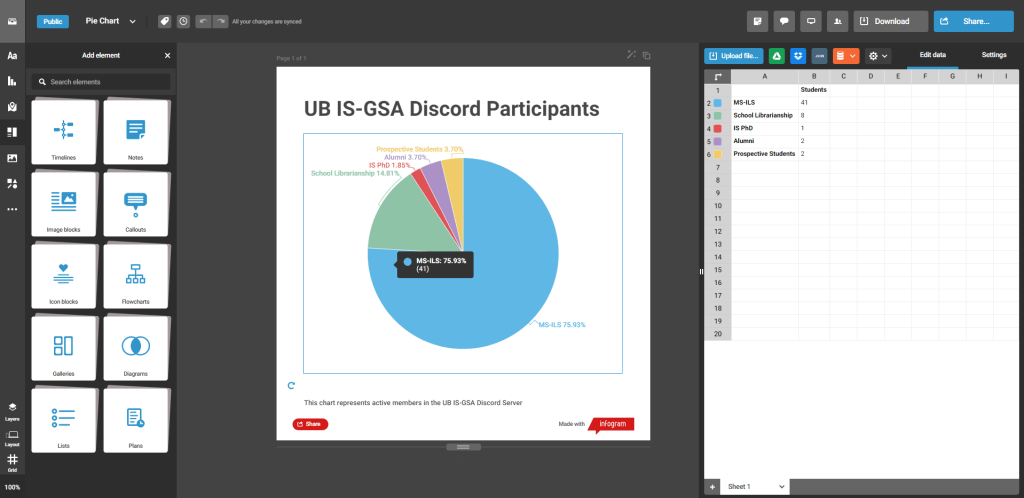Expand the Pie Chart title dropdown

click(132, 21)
